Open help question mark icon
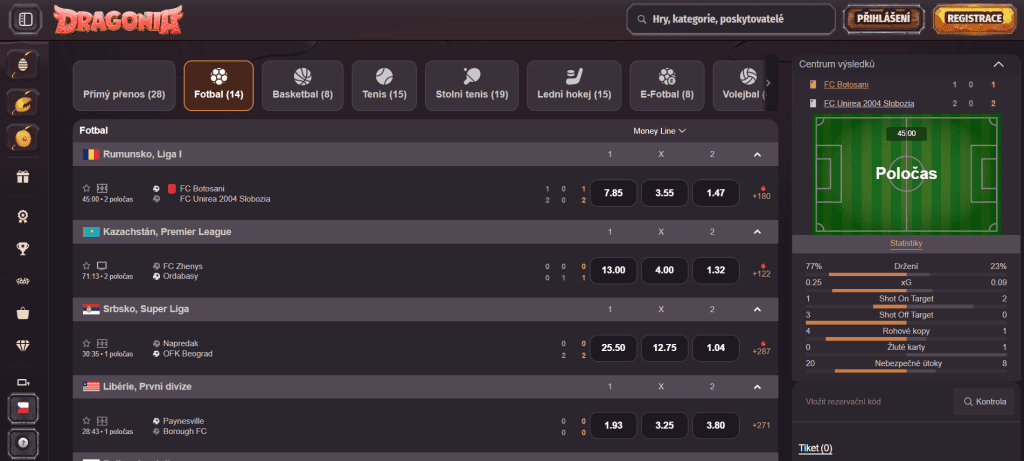The image size is (1024, 461). point(22,443)
